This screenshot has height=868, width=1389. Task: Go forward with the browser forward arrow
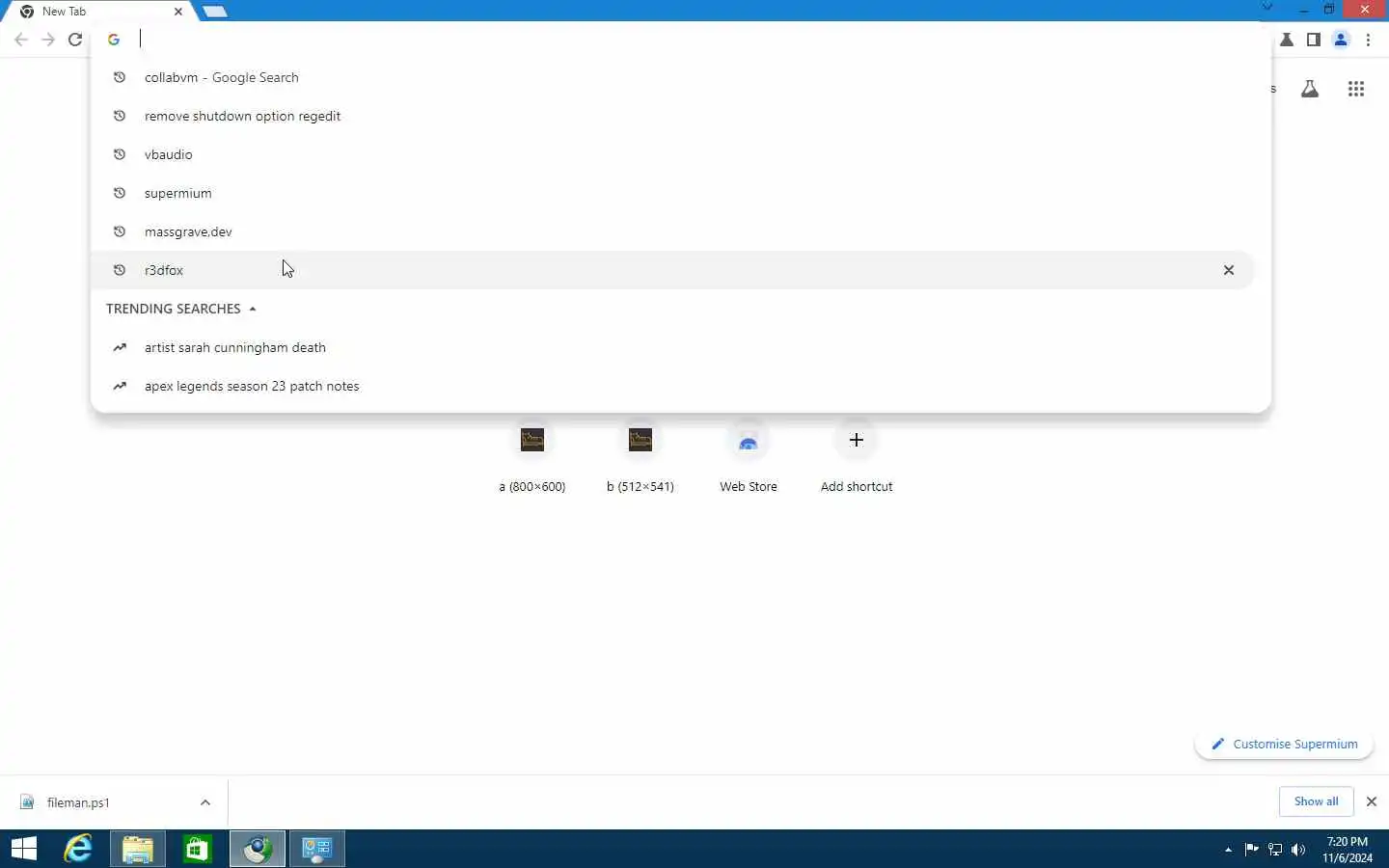[x=48, y=40]
